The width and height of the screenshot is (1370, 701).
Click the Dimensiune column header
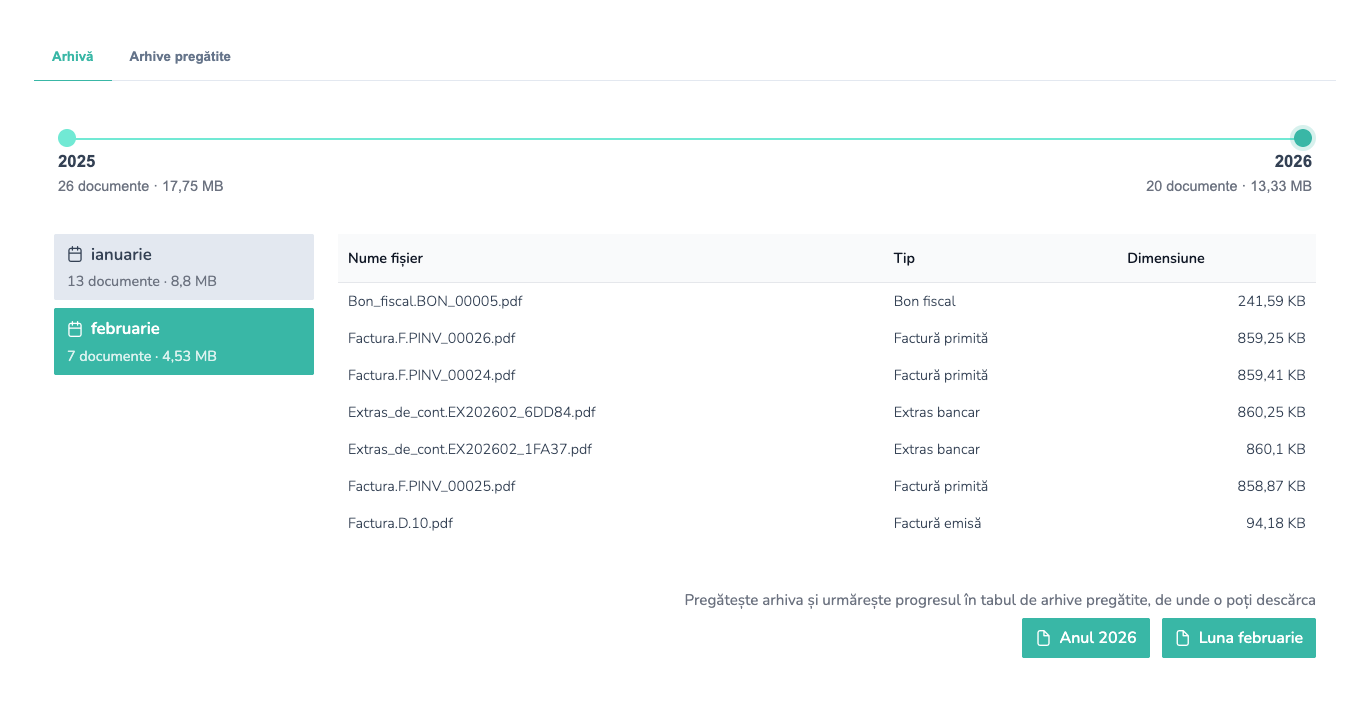(x=1165, y=258)
